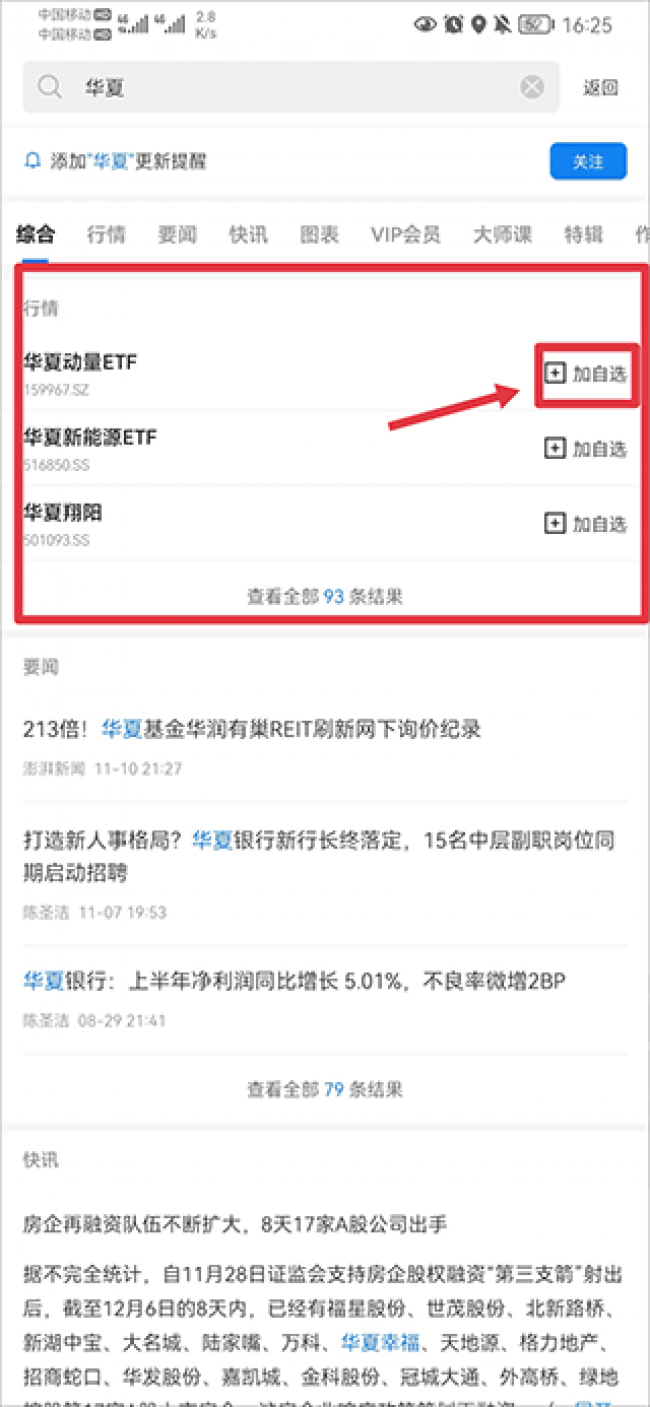Add 华夏翔阳 to watchlist via 加自选

(586, 523)
